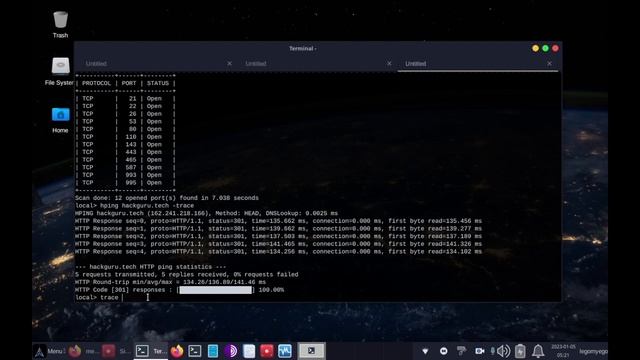The width and height of the screenshot is (640, 360).
Task: Click the HTTP Response seq=4 line
Action: point(278,251)
